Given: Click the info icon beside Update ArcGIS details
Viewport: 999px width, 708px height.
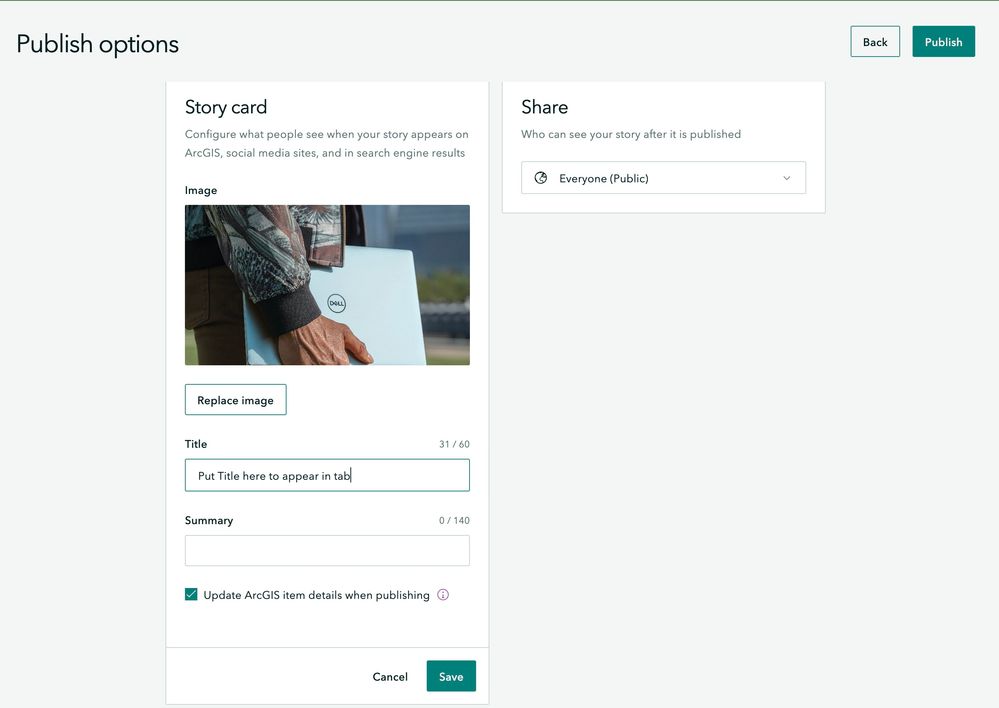Looking at the screenshot, I should click(443, 595).
